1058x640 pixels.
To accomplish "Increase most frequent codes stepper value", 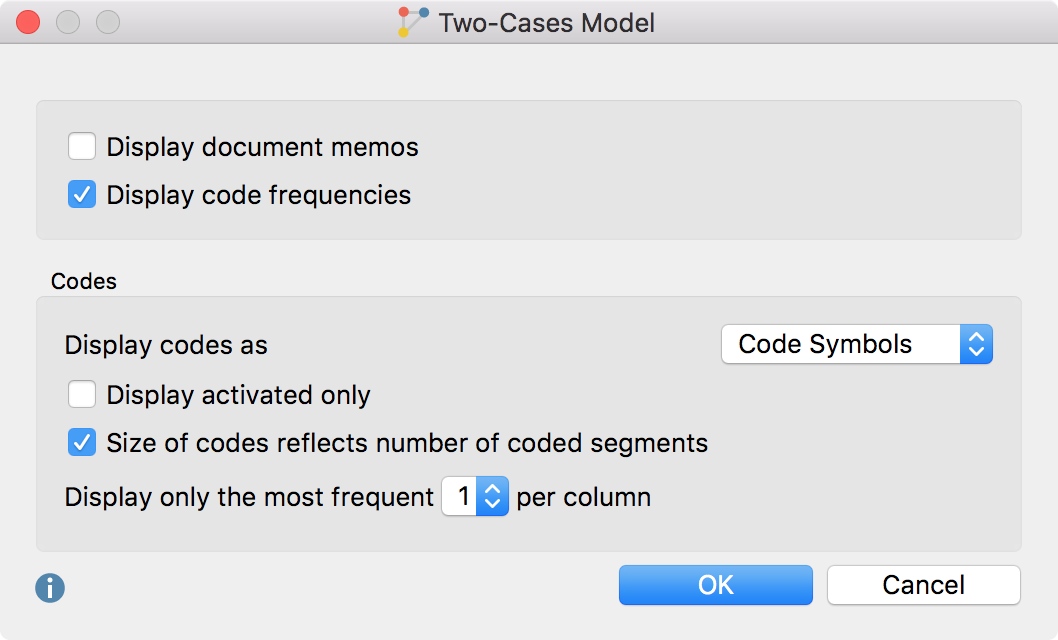I will (x=493, y=488).
